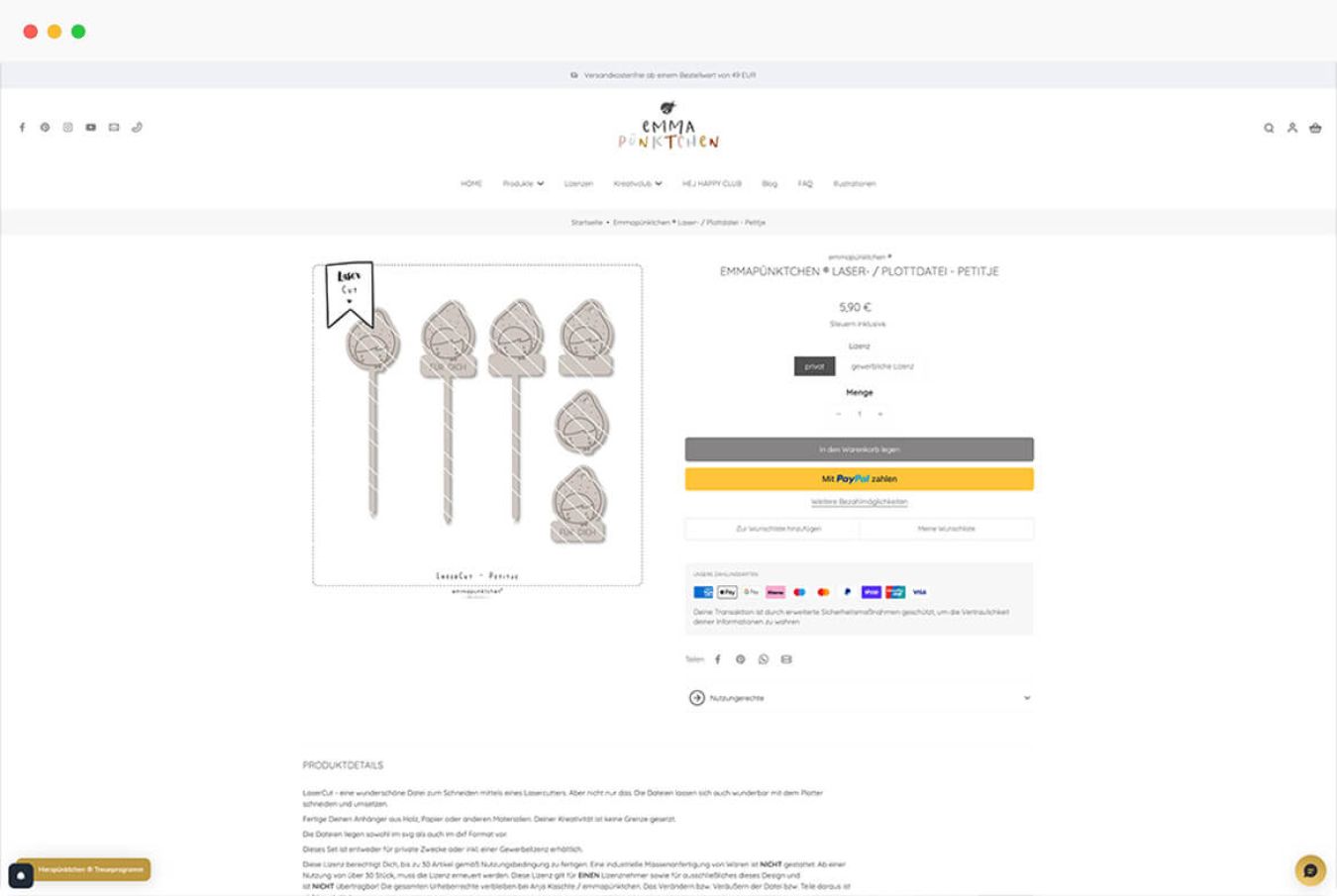Open the YouTube icon in header
The height and width of the screenshot is (896, 1337).
click(90, 128)
